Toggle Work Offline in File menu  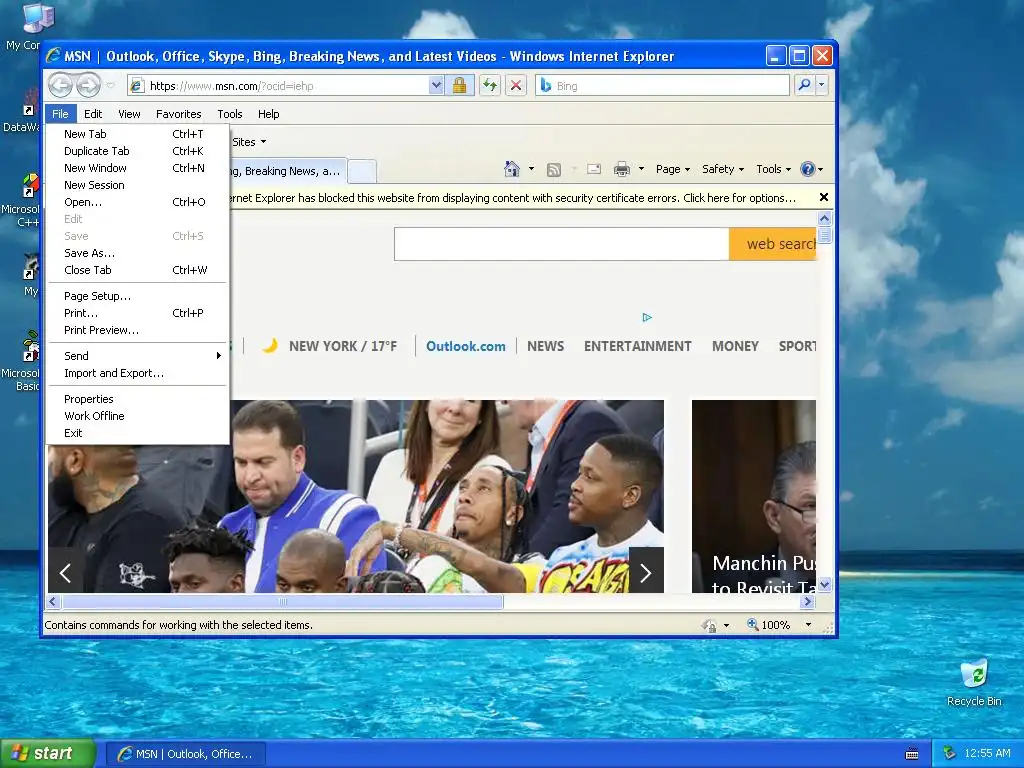(x=137, y=416)
